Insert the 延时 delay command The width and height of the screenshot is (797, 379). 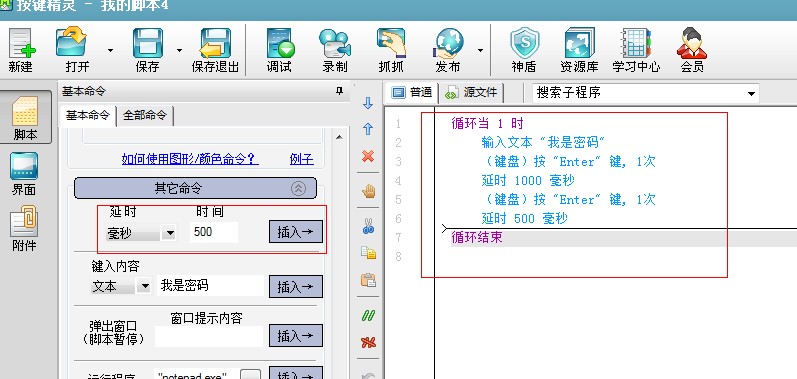pos(296,232)
